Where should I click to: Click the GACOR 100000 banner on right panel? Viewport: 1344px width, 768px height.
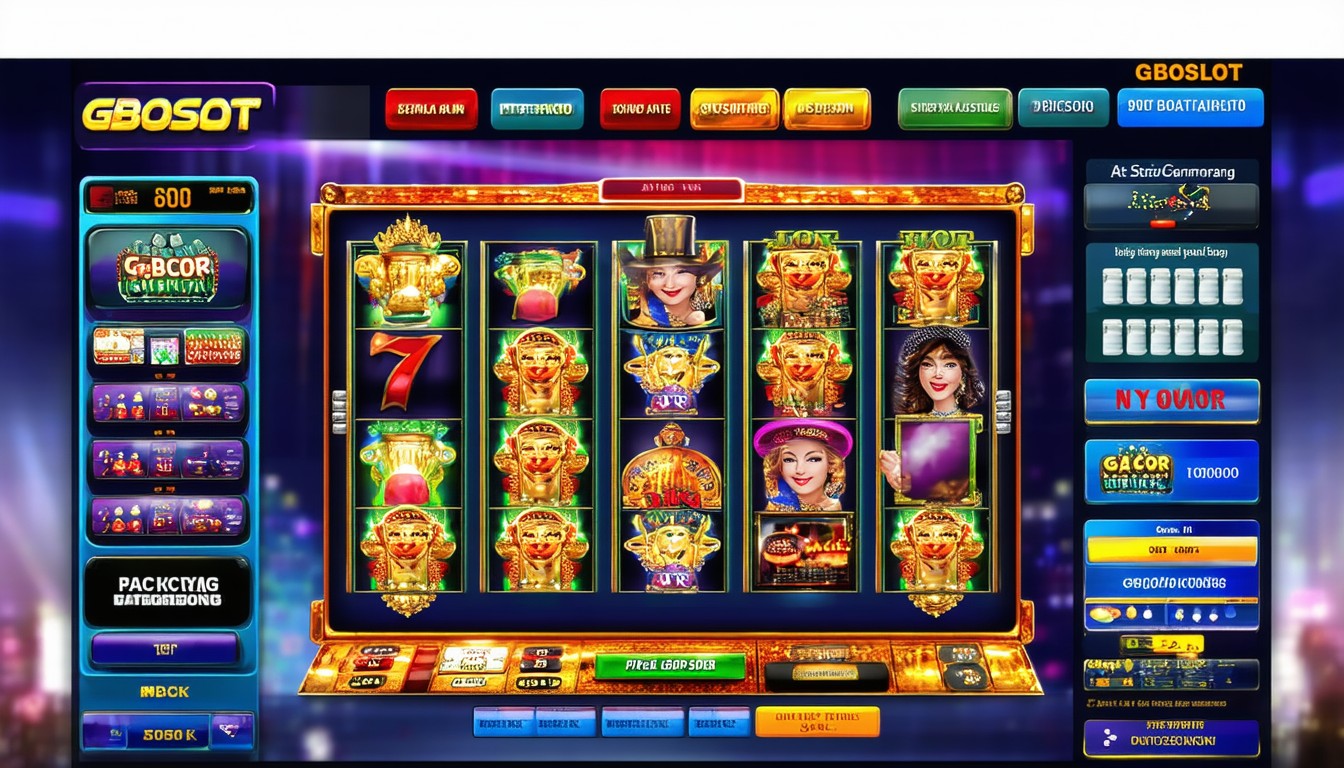pos(1171,471)
